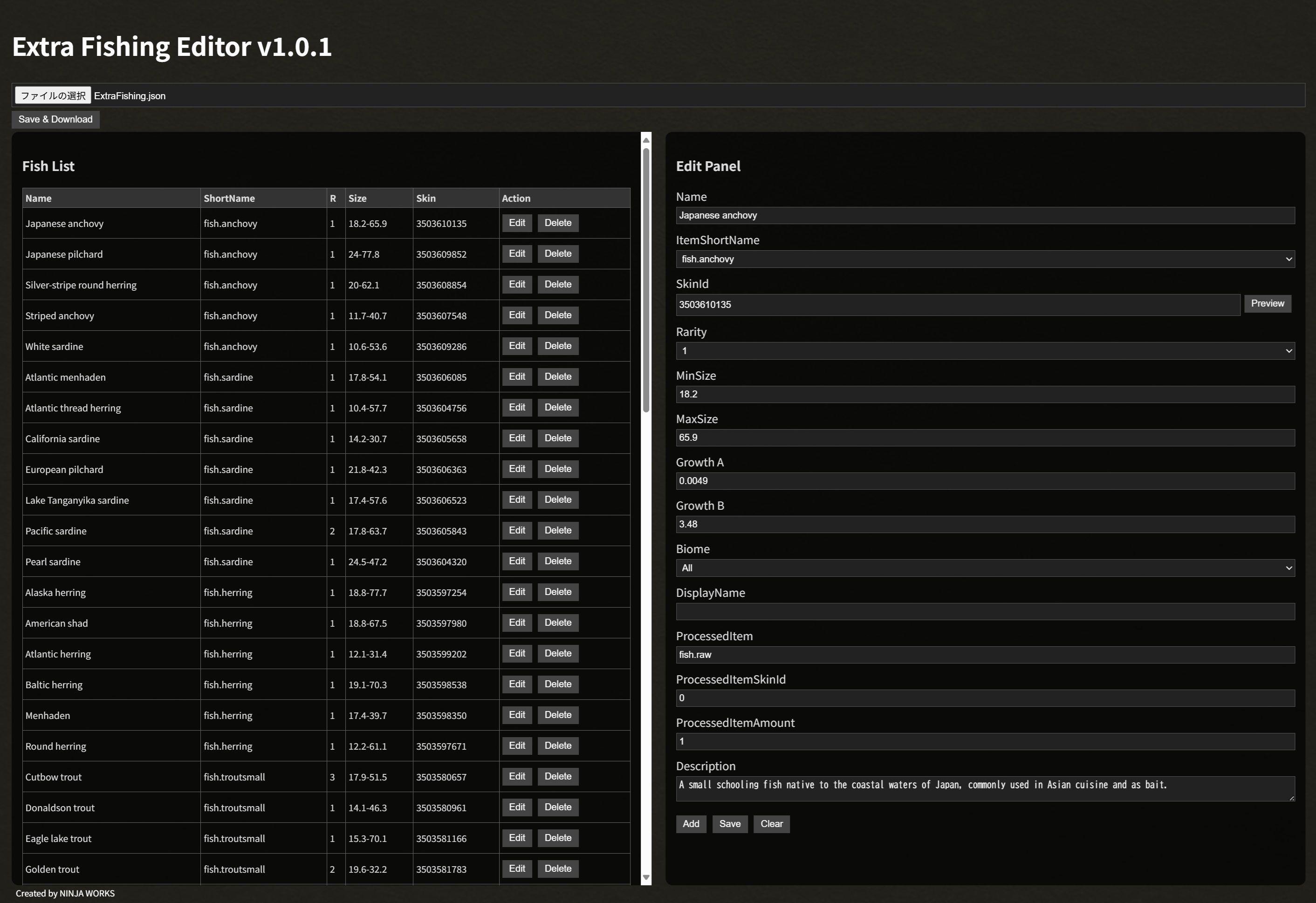Screen dimensions: 1316x903
Task: Expand the Rarity dropdown
Action: click(985, 351)
